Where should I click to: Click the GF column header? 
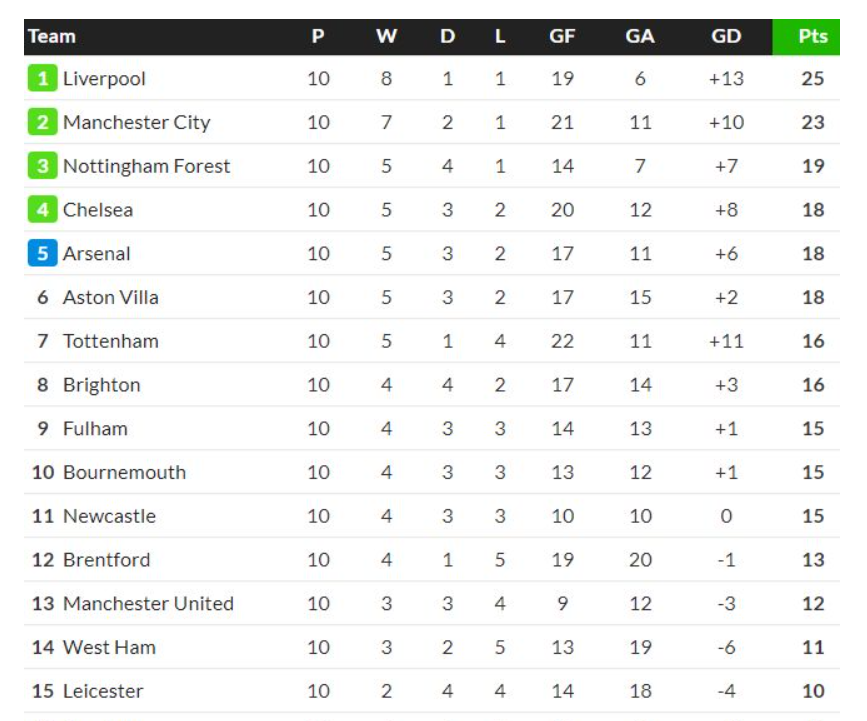pos(562,36)
